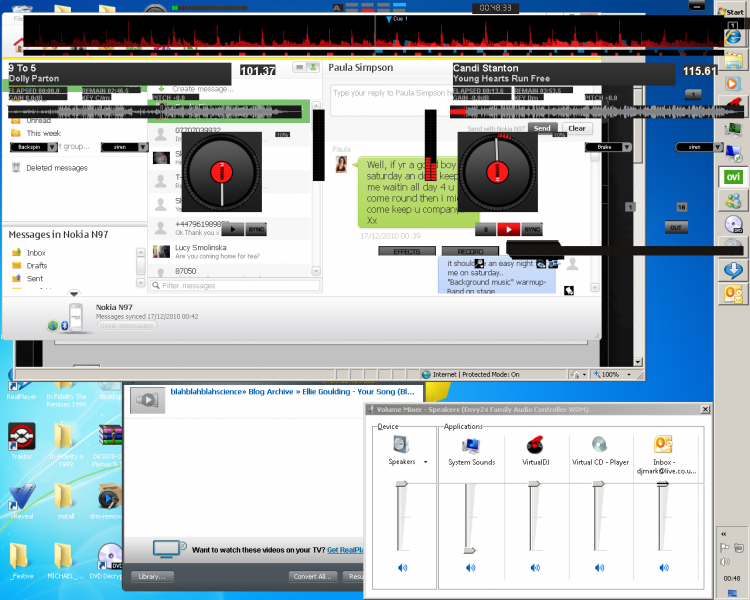Expand the collapse arrow below Nokia N97 folders
This screenshot has width=750, height=600.
(74, 293)
